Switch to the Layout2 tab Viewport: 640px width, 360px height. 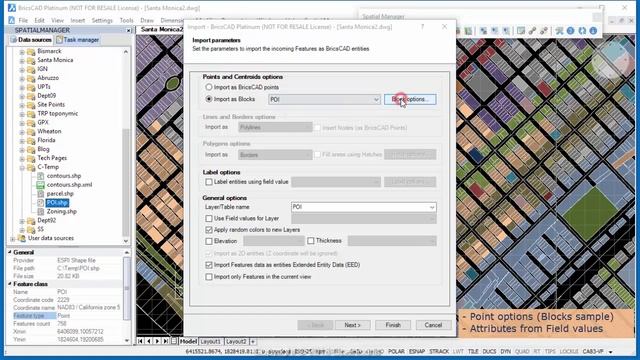[x=236, y=341]
